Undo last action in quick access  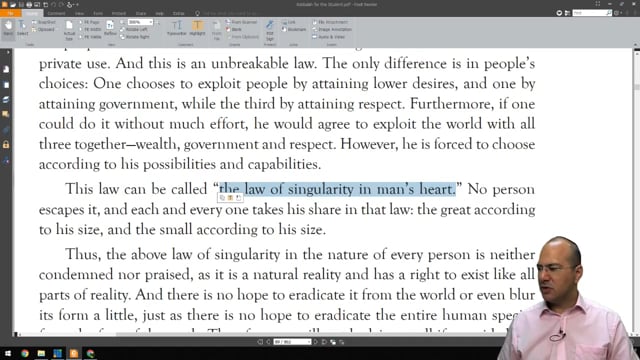coord(53,4)
